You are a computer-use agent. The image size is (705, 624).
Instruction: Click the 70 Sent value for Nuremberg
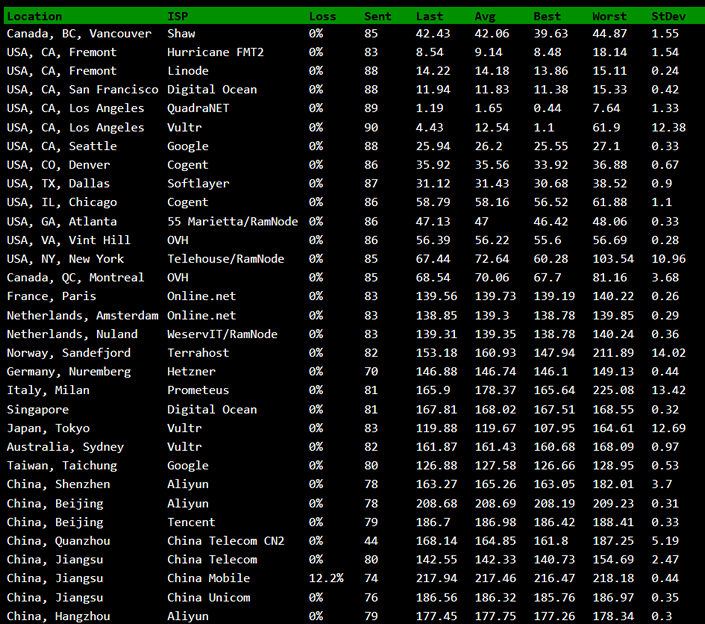click(x=371, y=372)
